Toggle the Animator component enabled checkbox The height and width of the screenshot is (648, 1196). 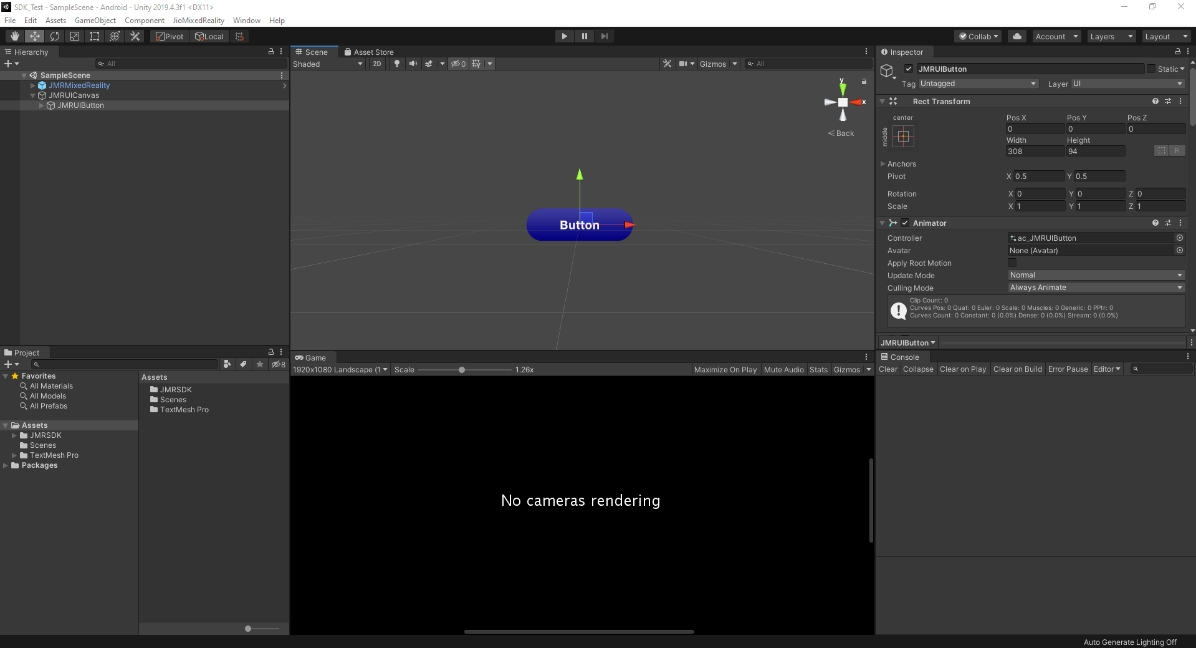[905, 223]
